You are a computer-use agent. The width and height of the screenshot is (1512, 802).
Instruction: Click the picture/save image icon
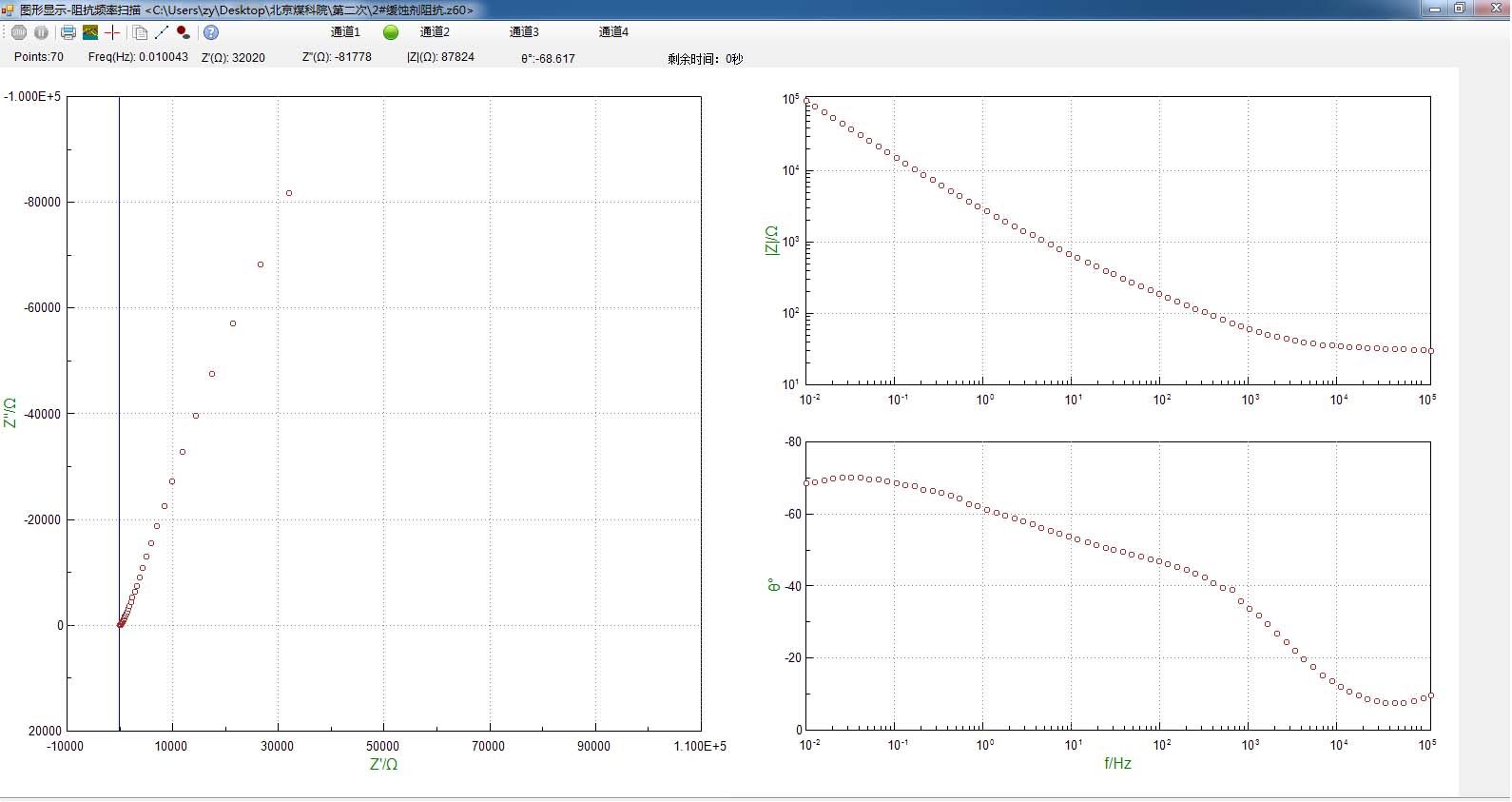(90, 32)
